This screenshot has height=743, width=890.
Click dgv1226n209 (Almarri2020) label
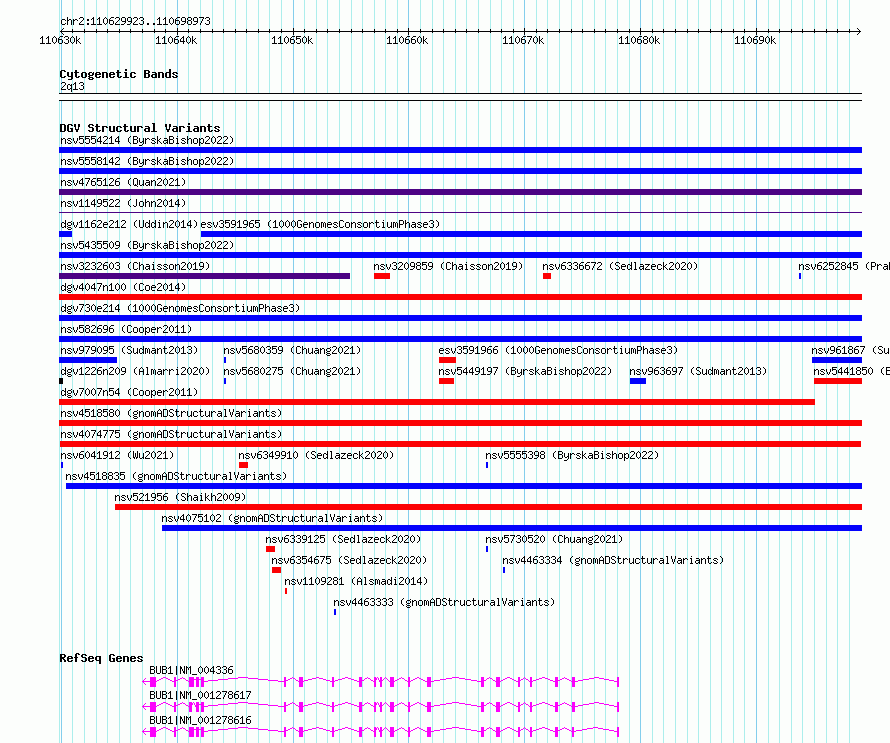point(135,371)
